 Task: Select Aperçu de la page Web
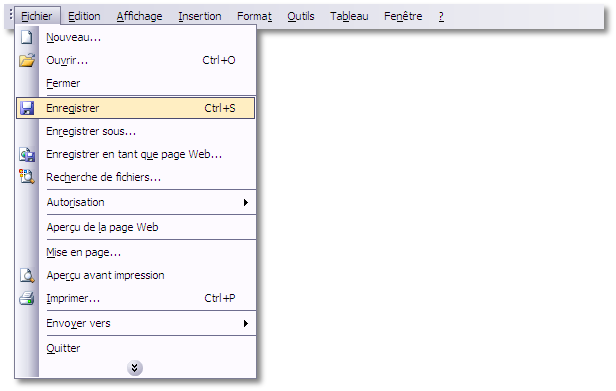tap(136, 227)
